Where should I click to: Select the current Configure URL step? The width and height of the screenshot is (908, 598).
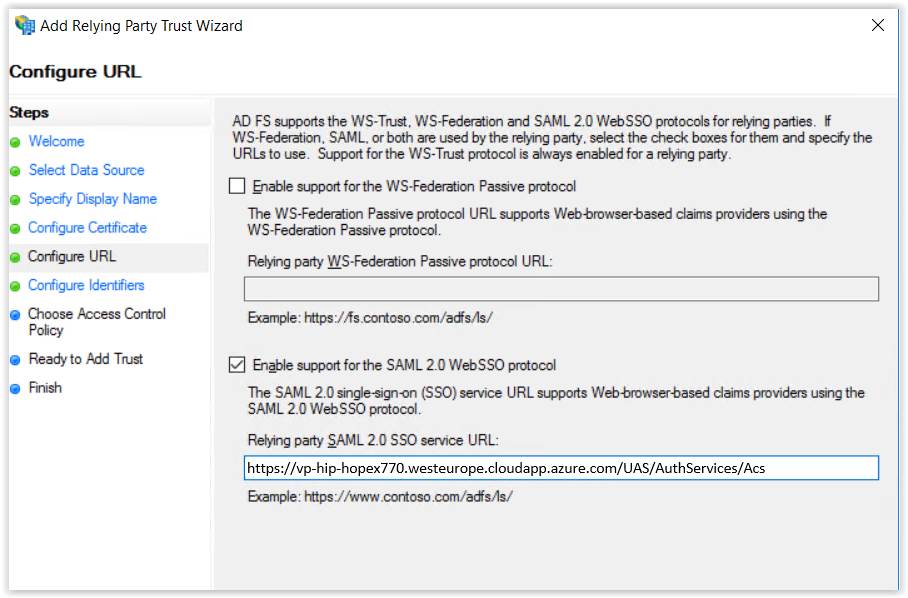[72, 257]
